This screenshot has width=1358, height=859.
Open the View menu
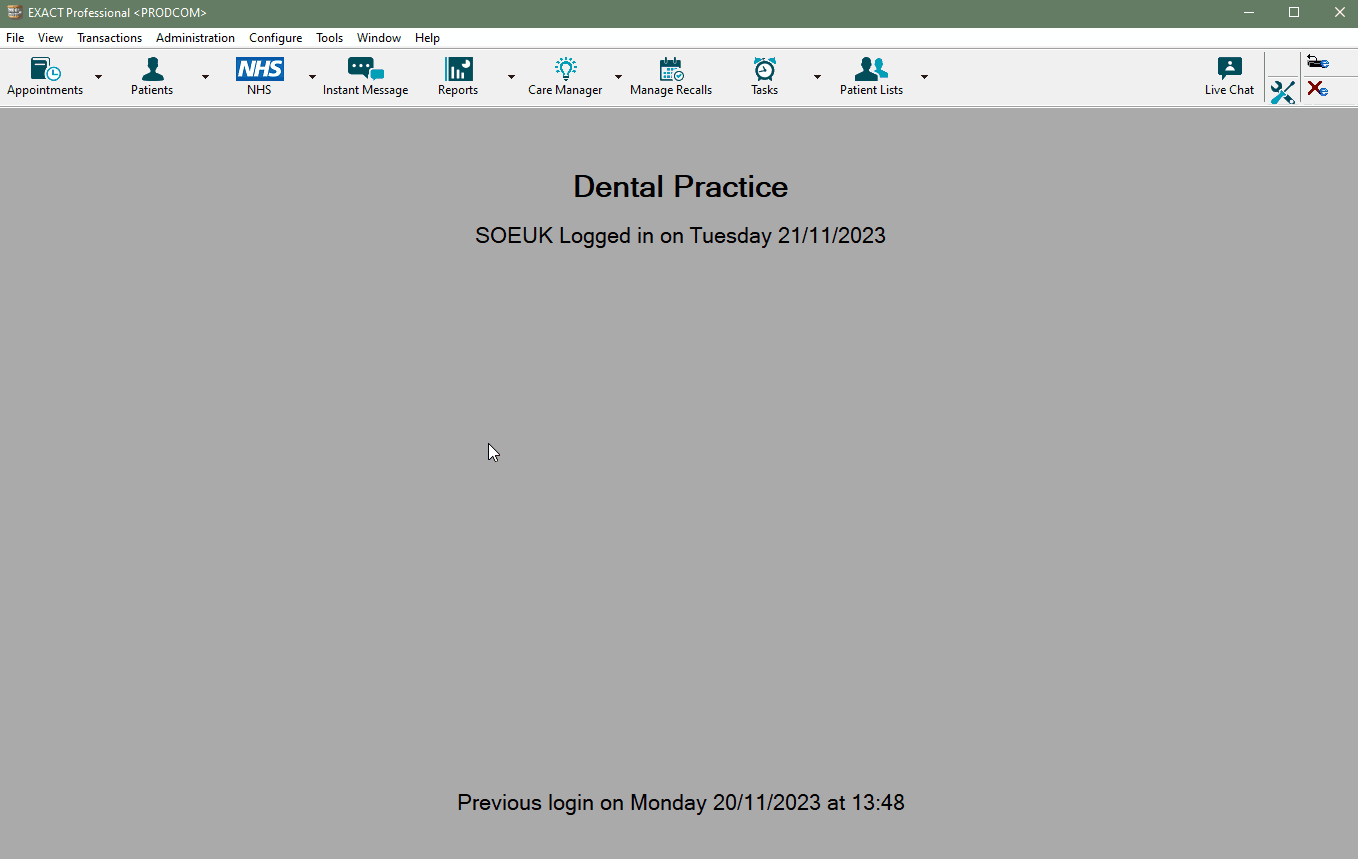(50, 38)
